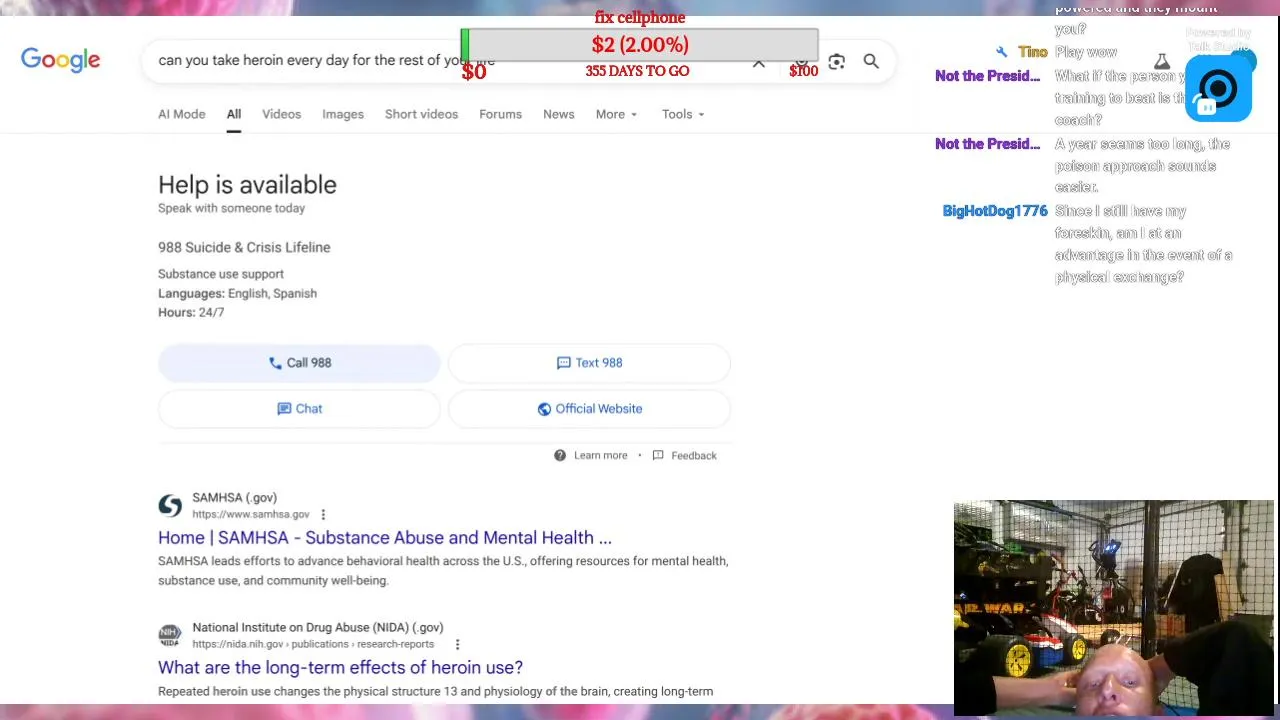
Task: Click the SAMHSA site favicon
Action: click(170, 505)
